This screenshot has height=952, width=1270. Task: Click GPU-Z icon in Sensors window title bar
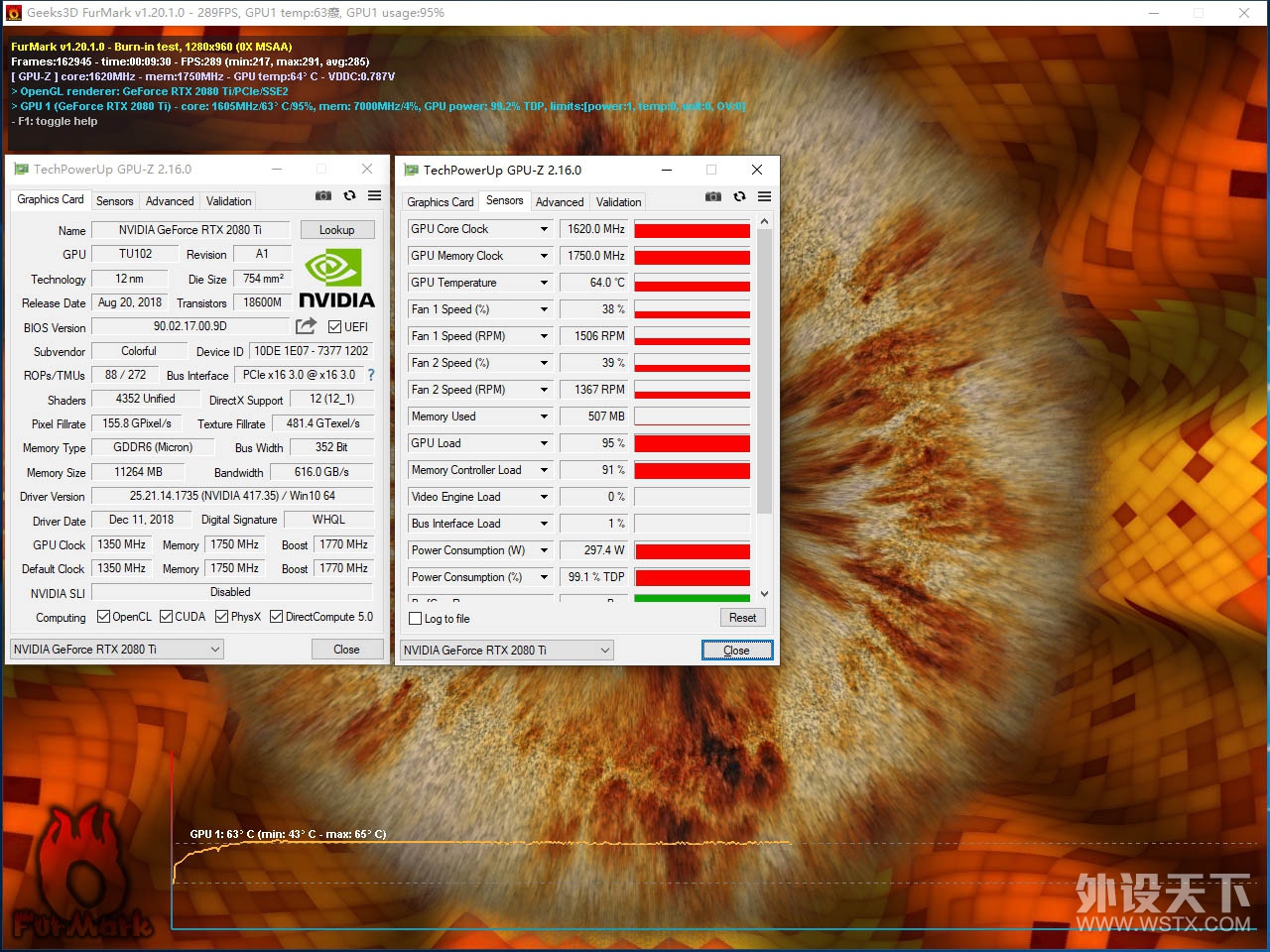(411, 170)
